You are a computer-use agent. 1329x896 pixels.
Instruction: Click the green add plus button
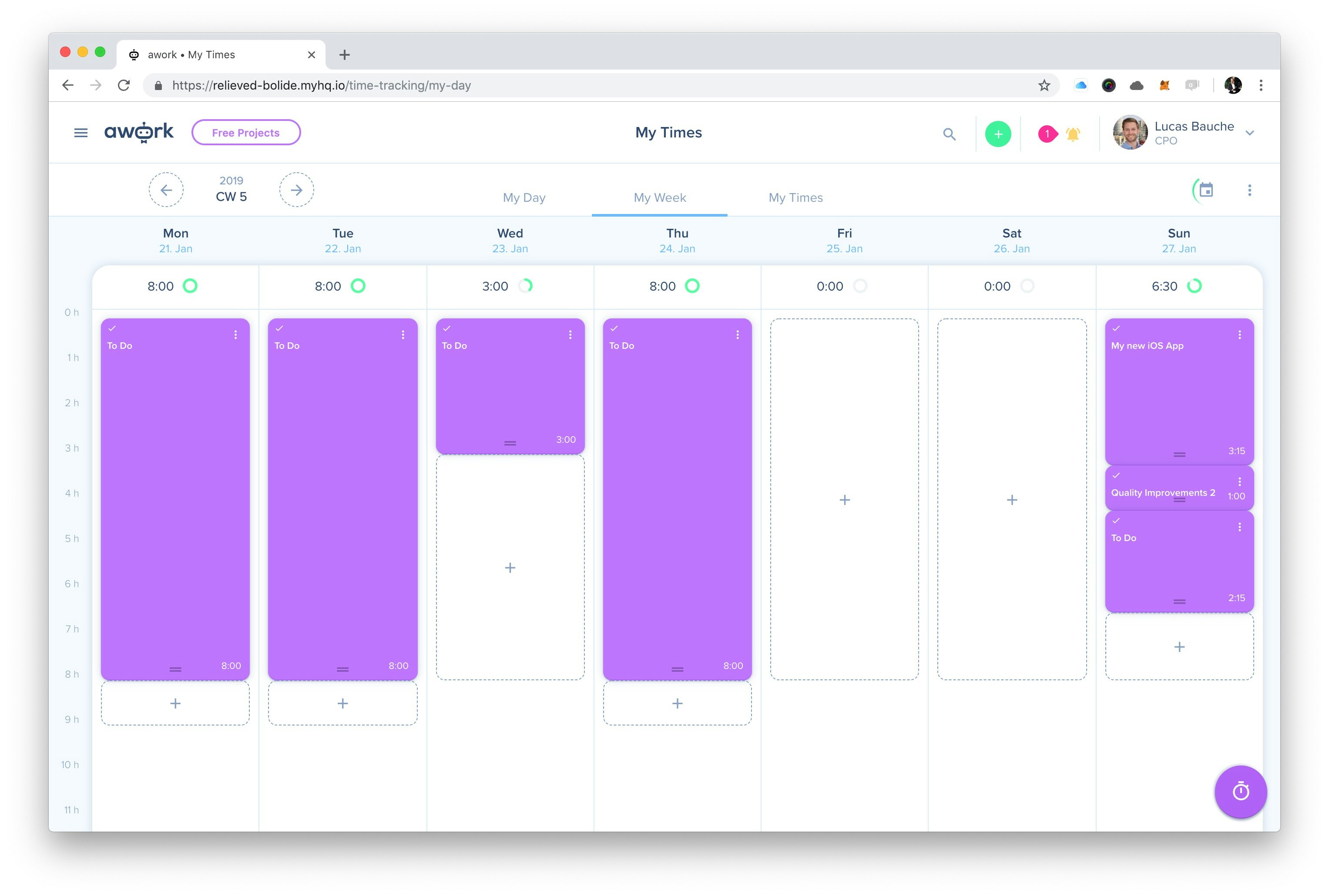(x=997, y=134)
